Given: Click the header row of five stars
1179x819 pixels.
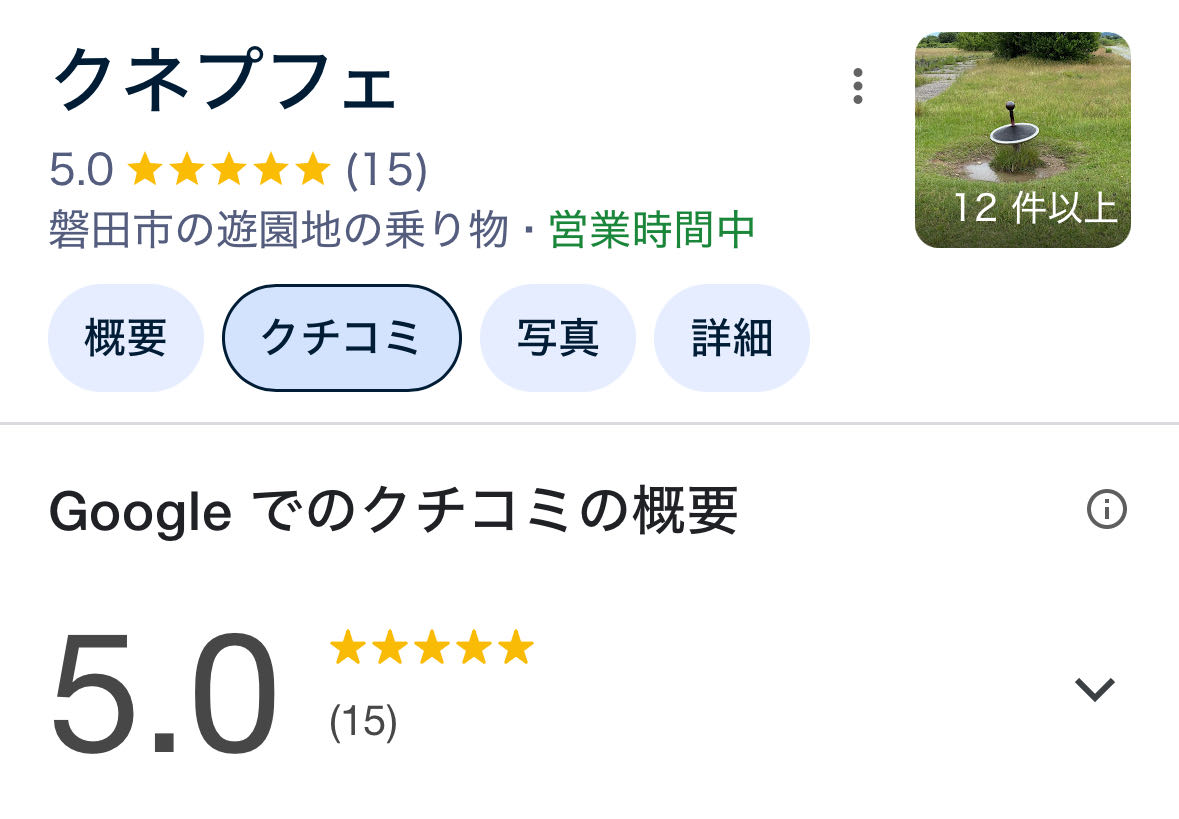Looking at the screenshot, I should (229, 170).
